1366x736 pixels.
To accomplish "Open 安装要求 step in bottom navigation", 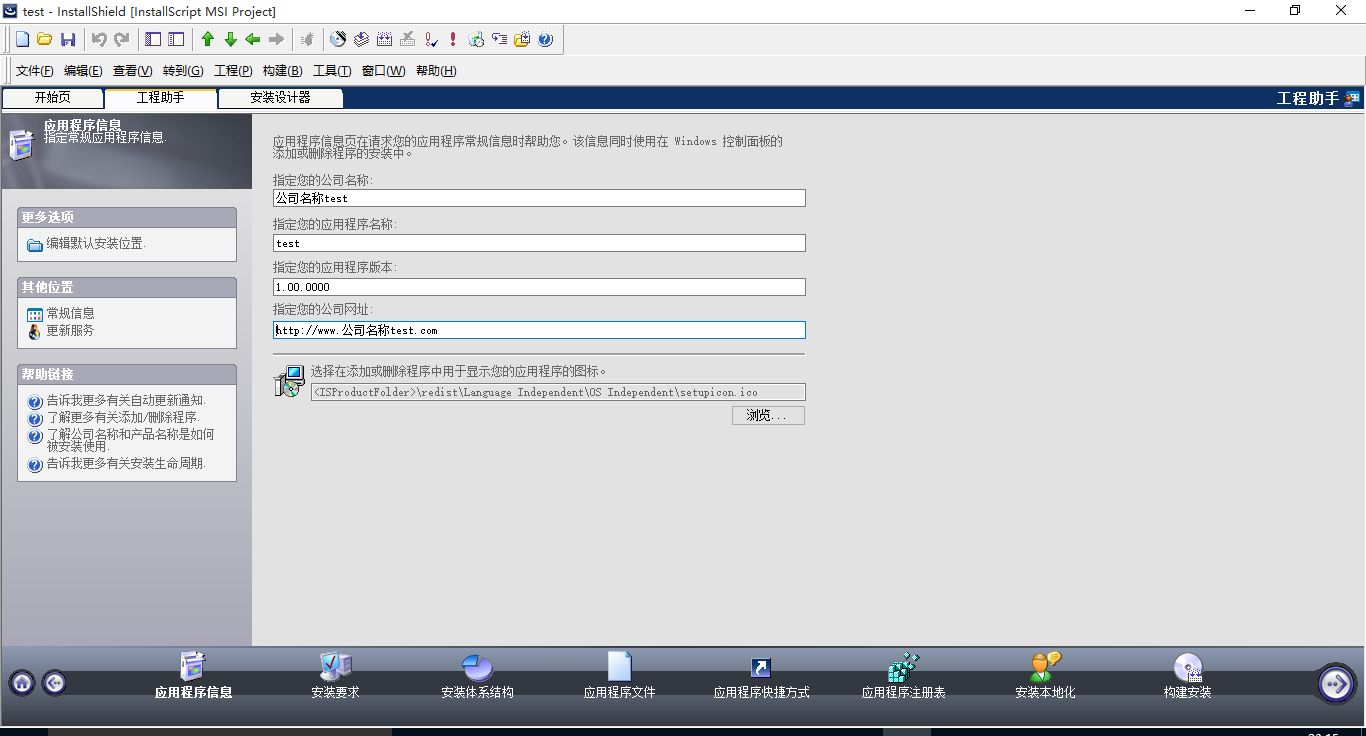I will pos(335,676).
